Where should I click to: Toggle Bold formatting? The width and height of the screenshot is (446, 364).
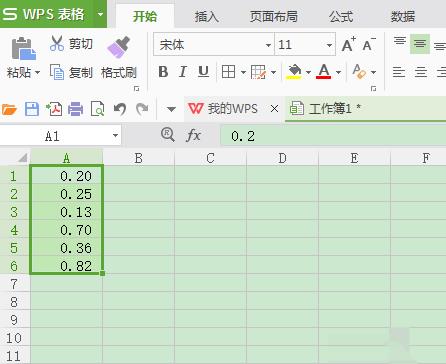pos(163,72)
